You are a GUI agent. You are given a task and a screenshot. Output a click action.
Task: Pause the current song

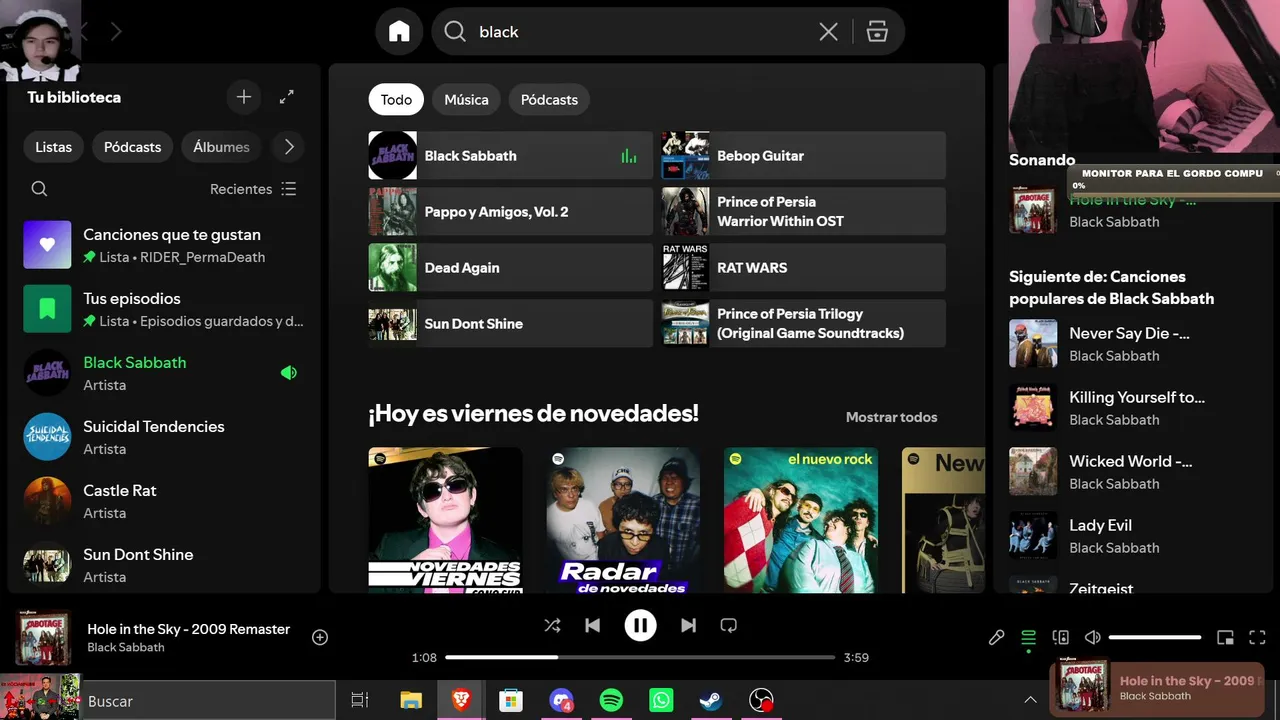pyautogui.click(x=640, y=626)
